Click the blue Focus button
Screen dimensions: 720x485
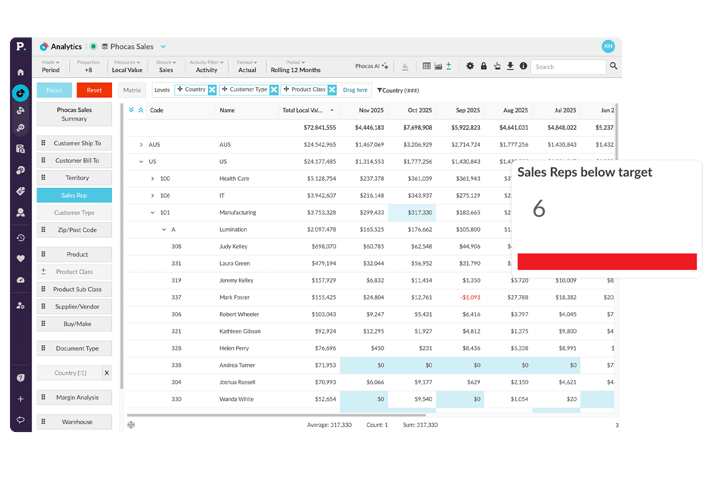click(54, 90)
